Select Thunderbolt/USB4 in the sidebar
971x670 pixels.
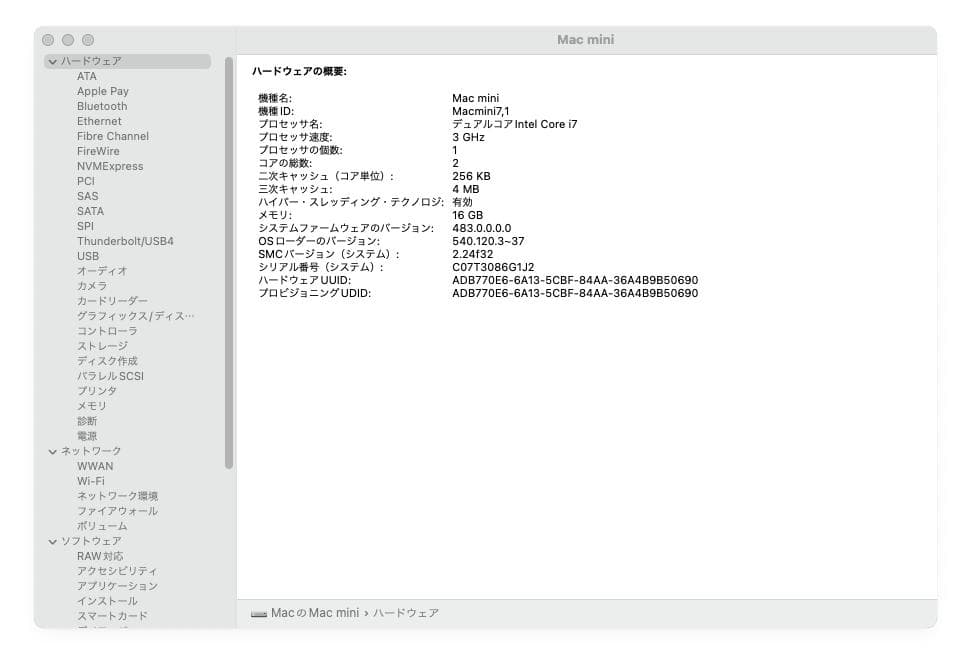pyautogui.click(x=119, y=241)
